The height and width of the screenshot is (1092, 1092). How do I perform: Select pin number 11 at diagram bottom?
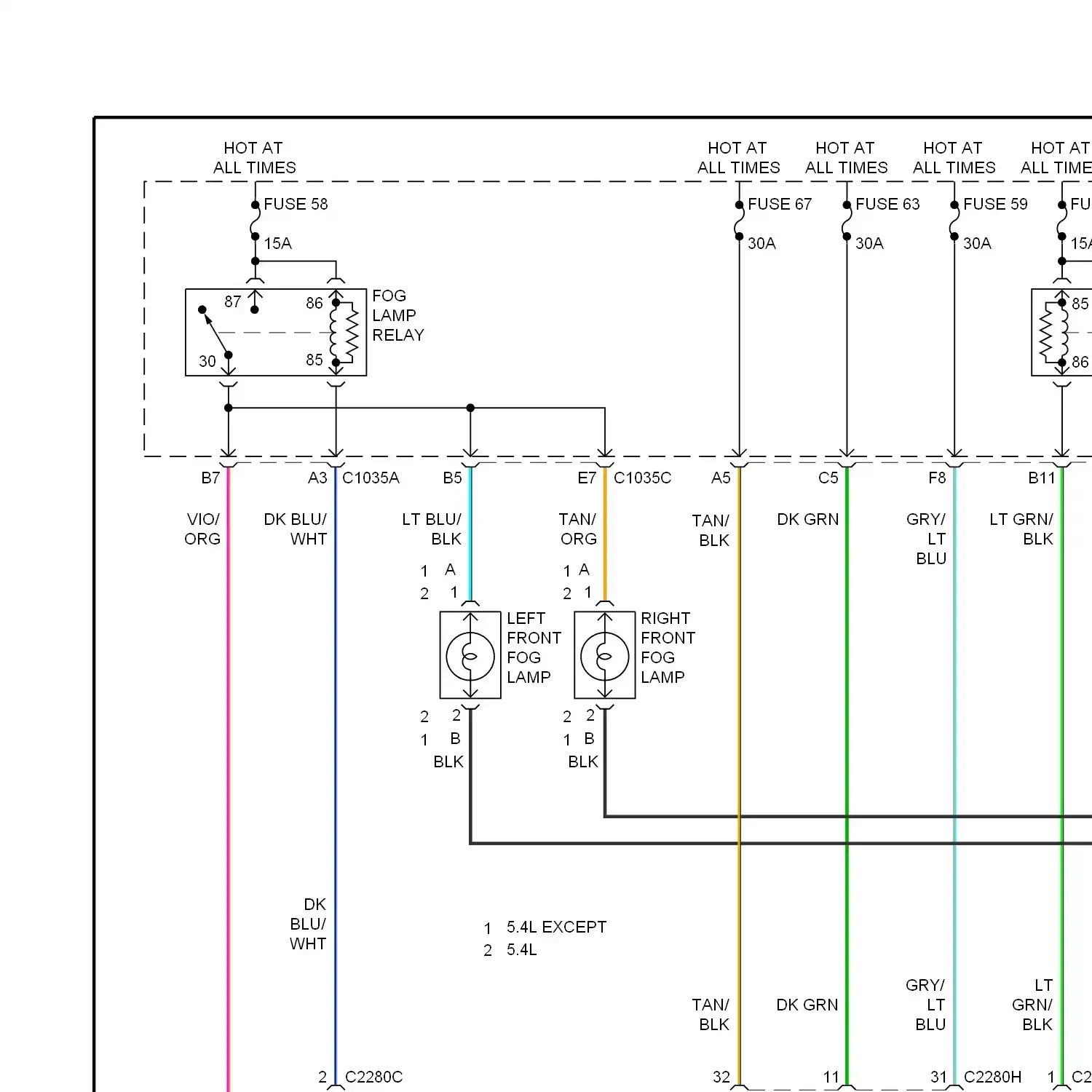831,1077
